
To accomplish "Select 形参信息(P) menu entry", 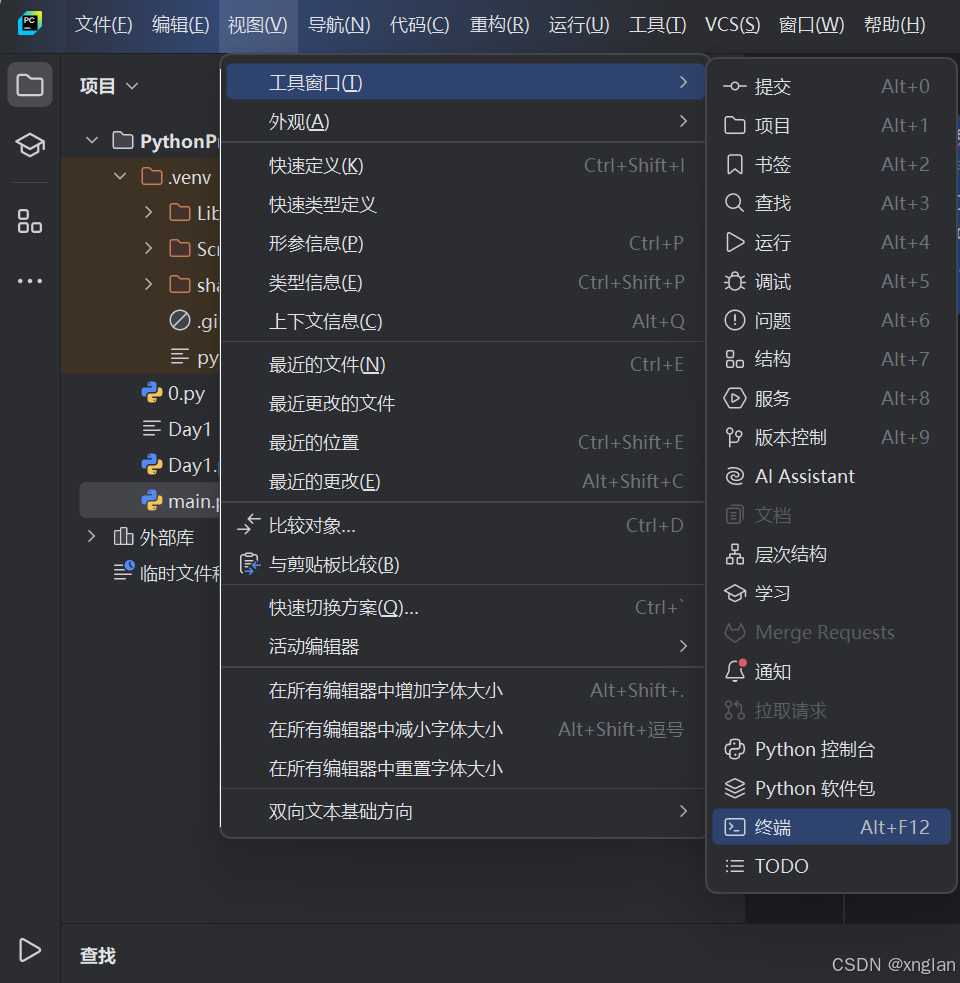I will click(x=463, y=243).
